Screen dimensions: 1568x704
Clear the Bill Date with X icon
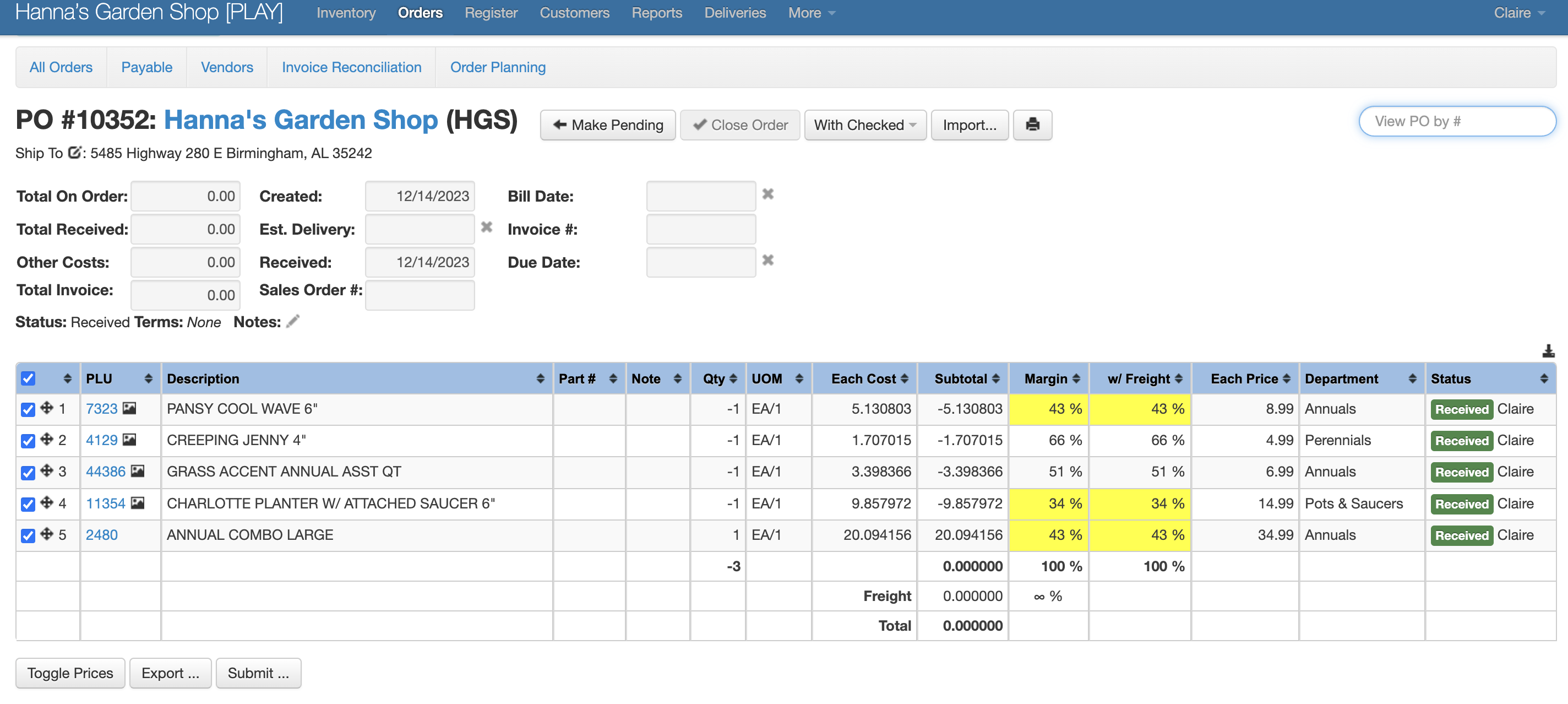click(767, 194)
